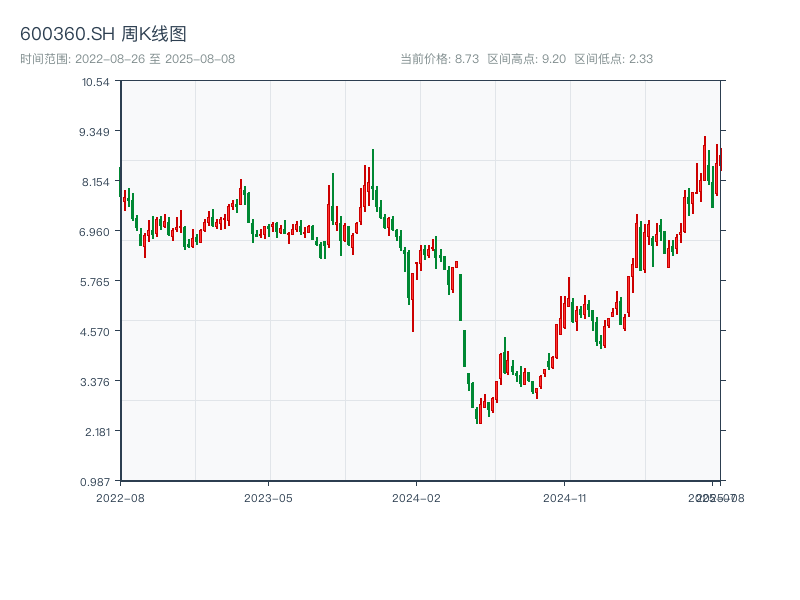Click the 0.987 y-axis bottom label
Viewport: 800px width, 600px height.
tap(96, 481)
